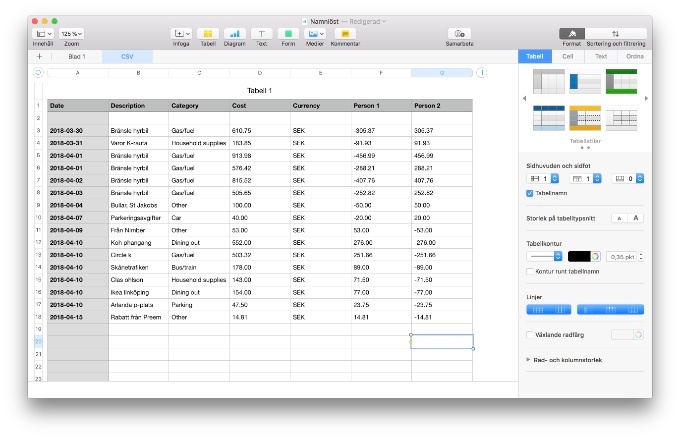Enable Växlande radfärg checkbox
Image resolution: width=680 pixels, height=438 pixels.
pos(530,334)
